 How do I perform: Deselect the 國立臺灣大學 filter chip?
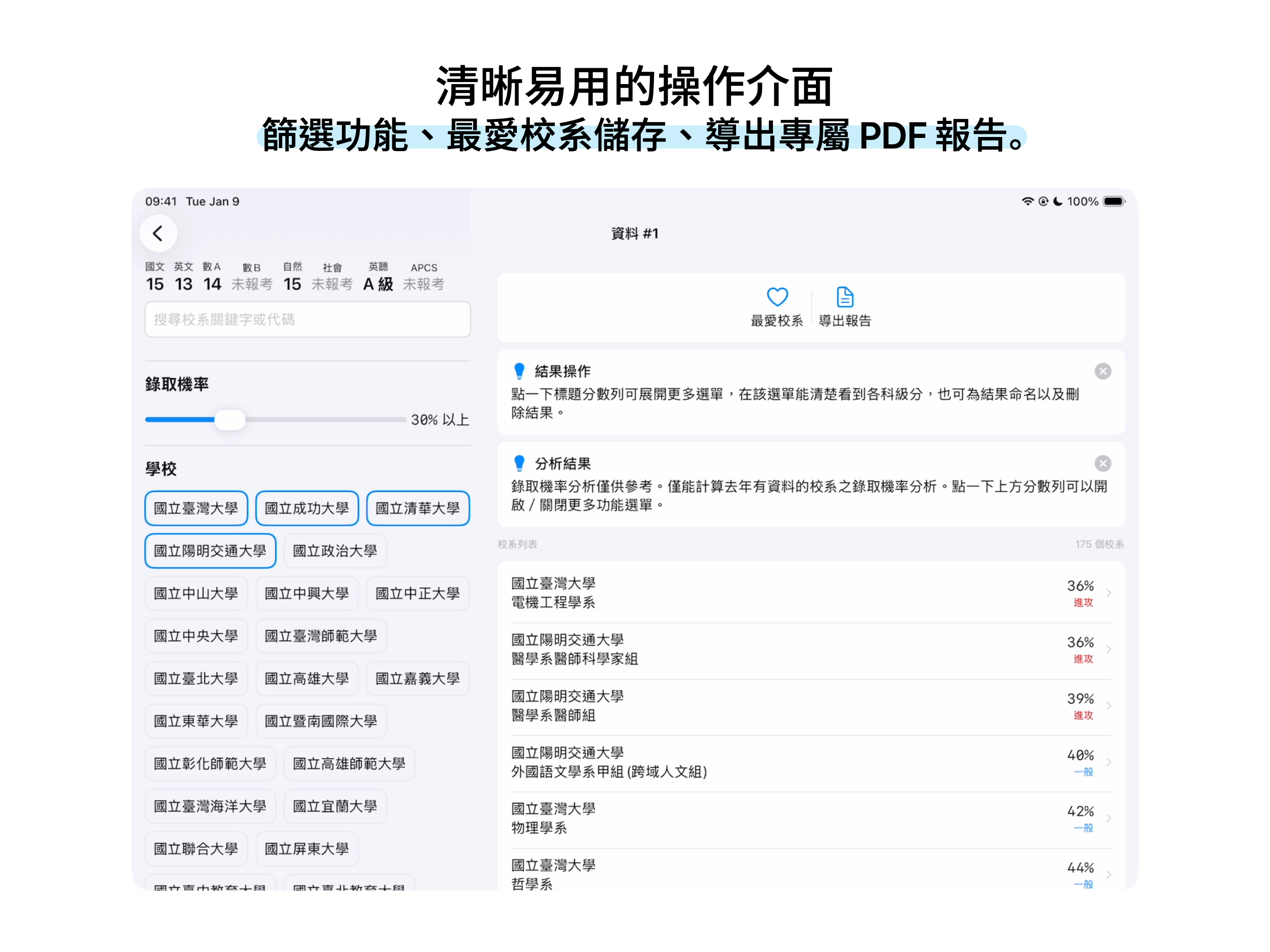(x=196, y=508)
